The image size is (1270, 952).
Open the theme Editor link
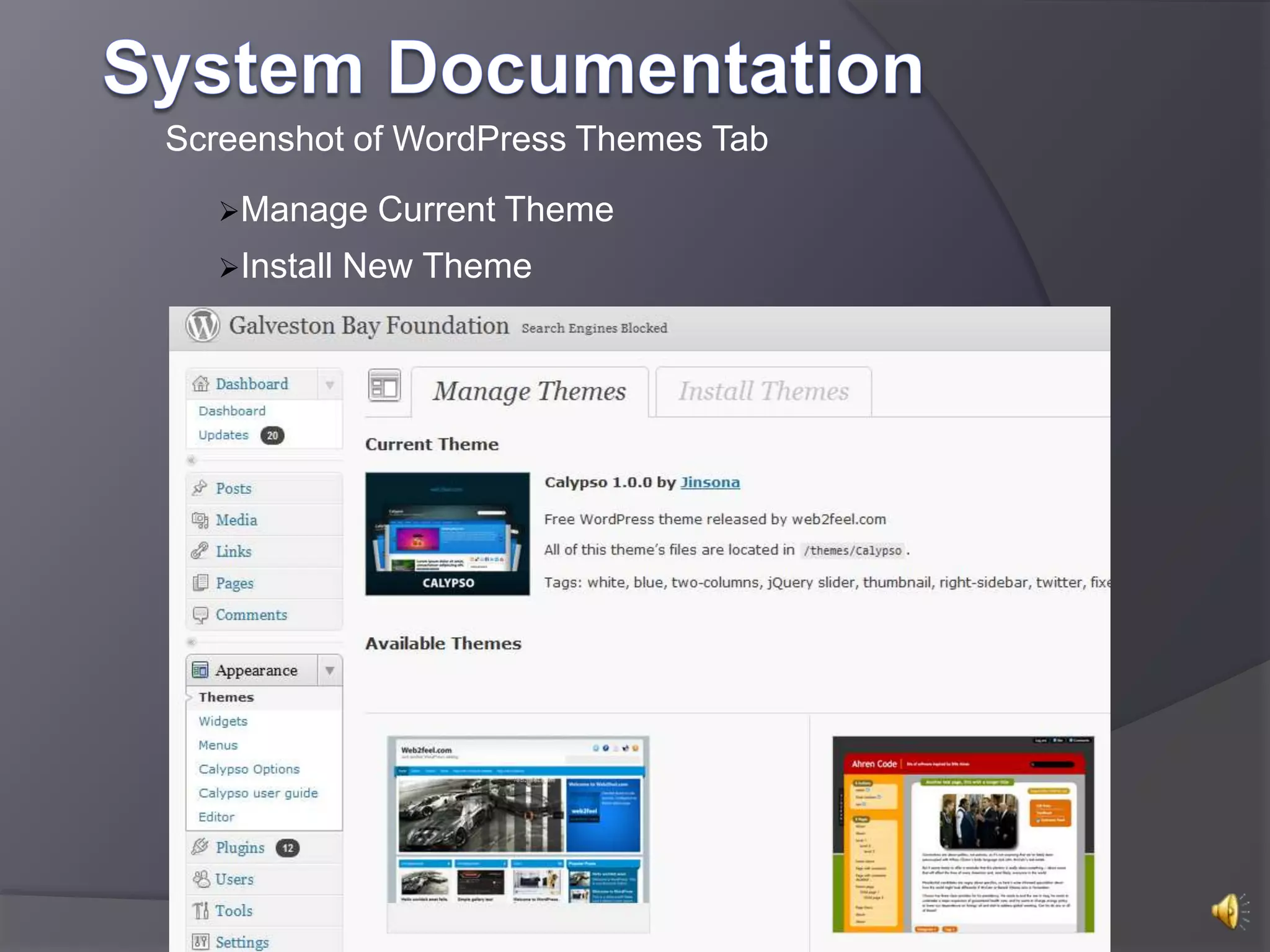pyautogui.click(x=216, y=817)
